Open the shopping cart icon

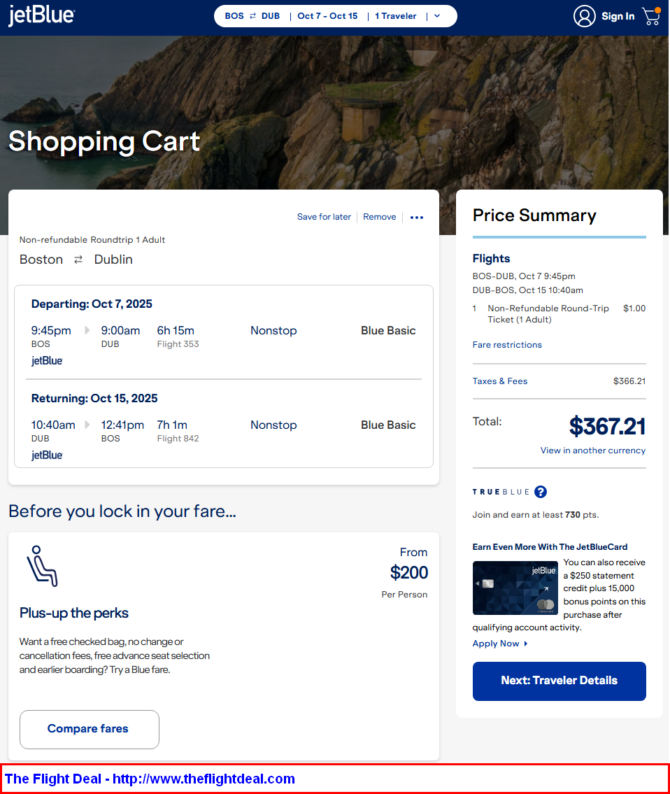[x=651, y=16]
